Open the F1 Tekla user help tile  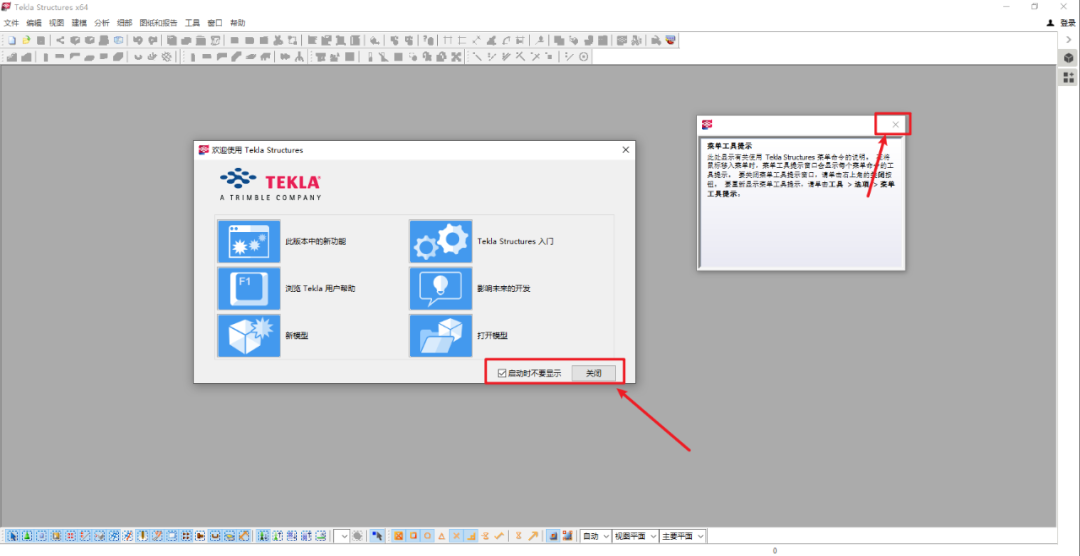[x=248, y=288]
